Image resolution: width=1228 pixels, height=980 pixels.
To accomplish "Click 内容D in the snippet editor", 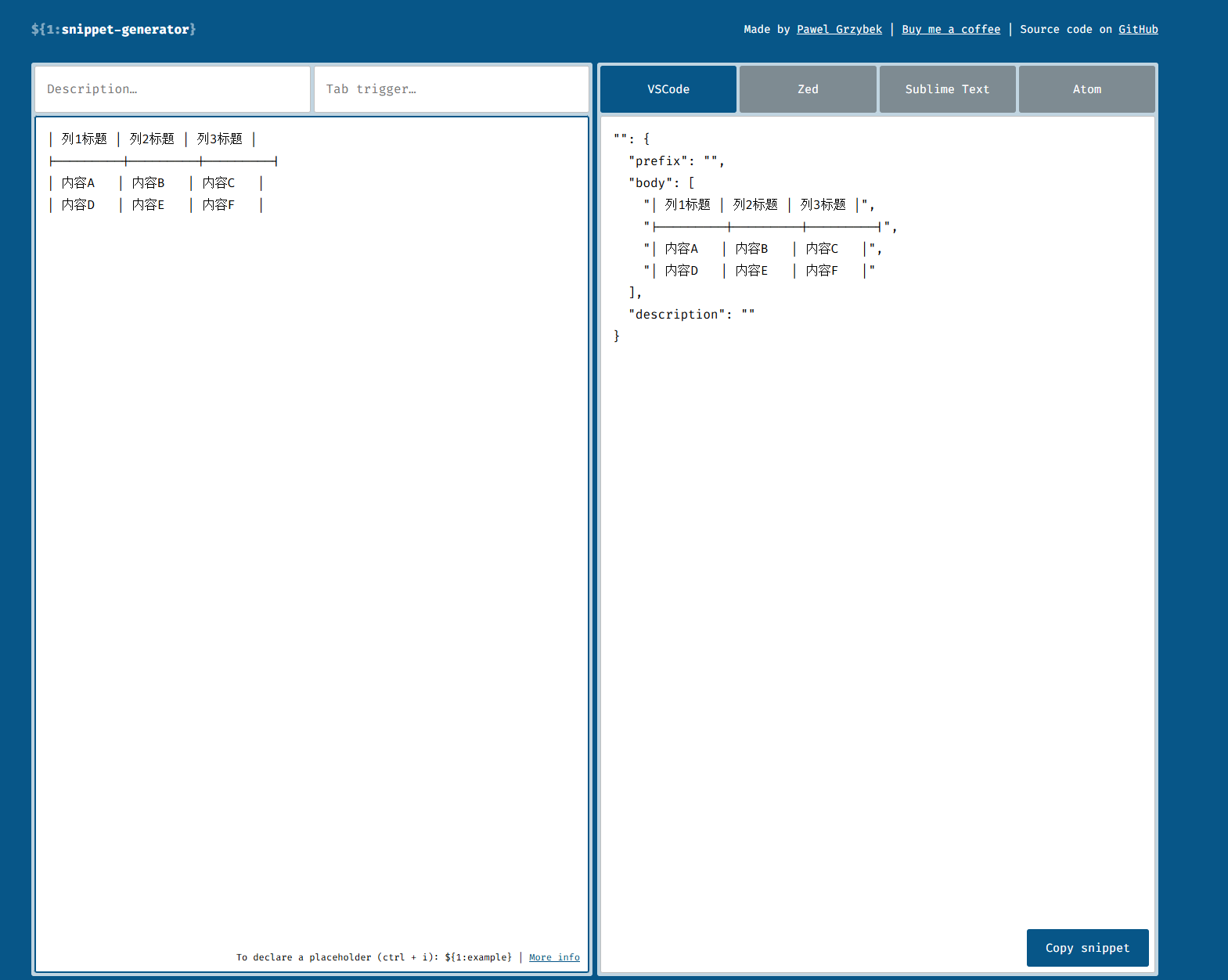I will (x=78, y=204).
